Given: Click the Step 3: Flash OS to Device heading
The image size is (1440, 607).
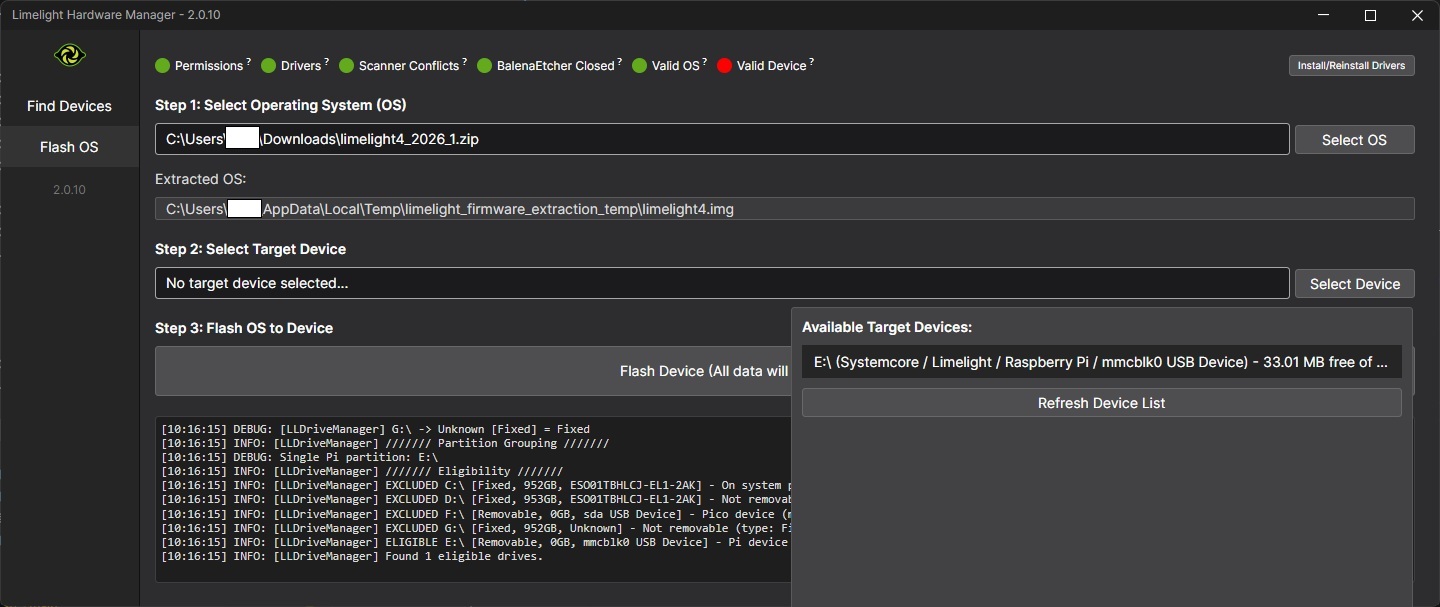Looking at the screenshot, I should pos(244,328).
